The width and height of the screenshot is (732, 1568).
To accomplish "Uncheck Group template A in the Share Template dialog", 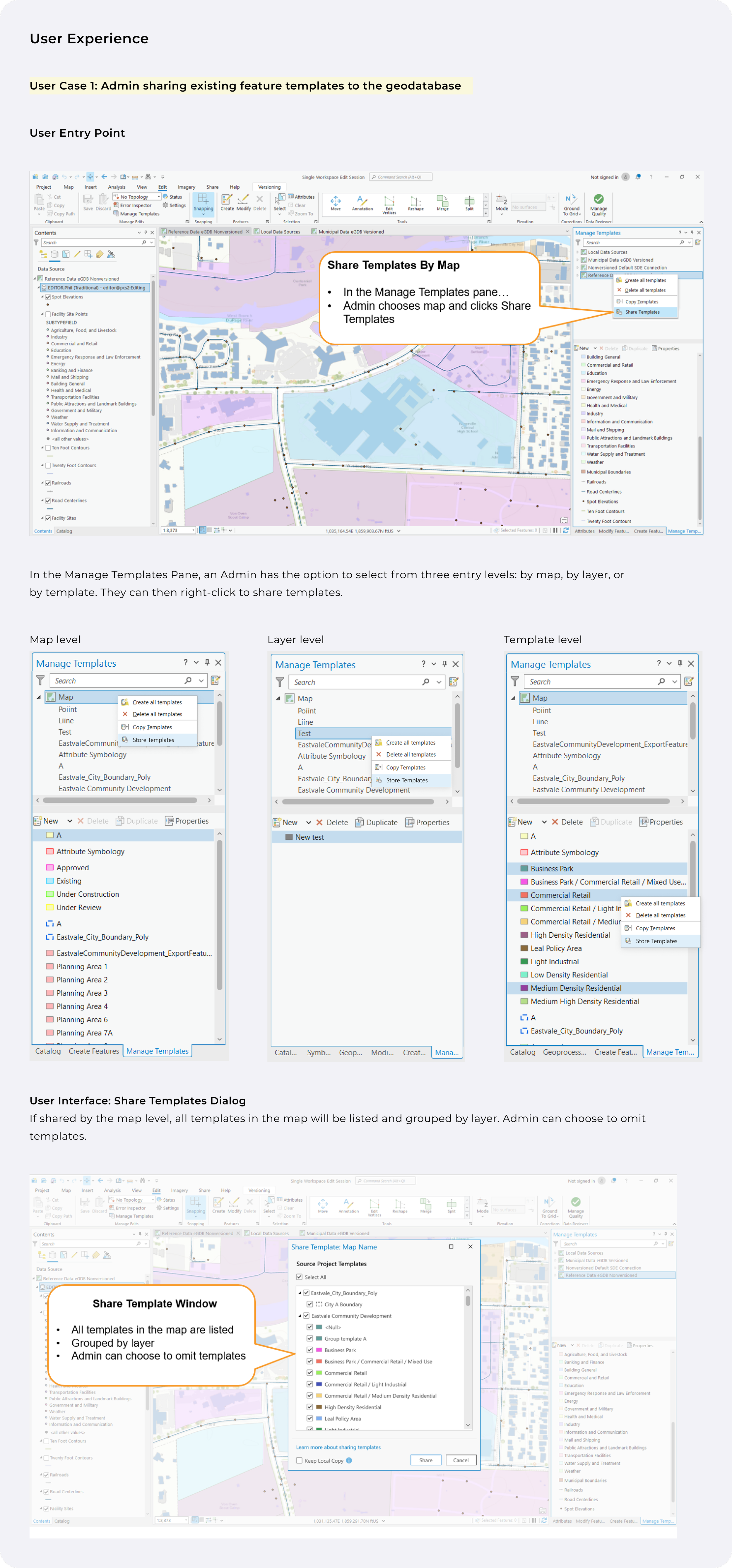I will [x=309, y=1339].
